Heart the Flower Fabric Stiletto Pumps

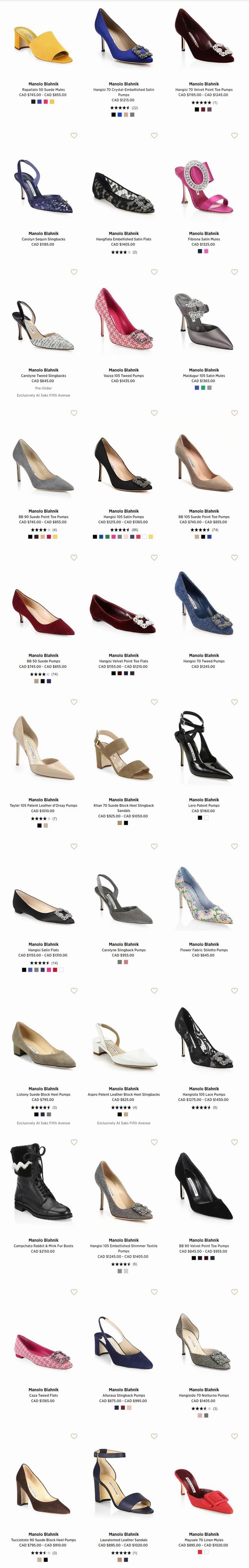pos(234,846)
